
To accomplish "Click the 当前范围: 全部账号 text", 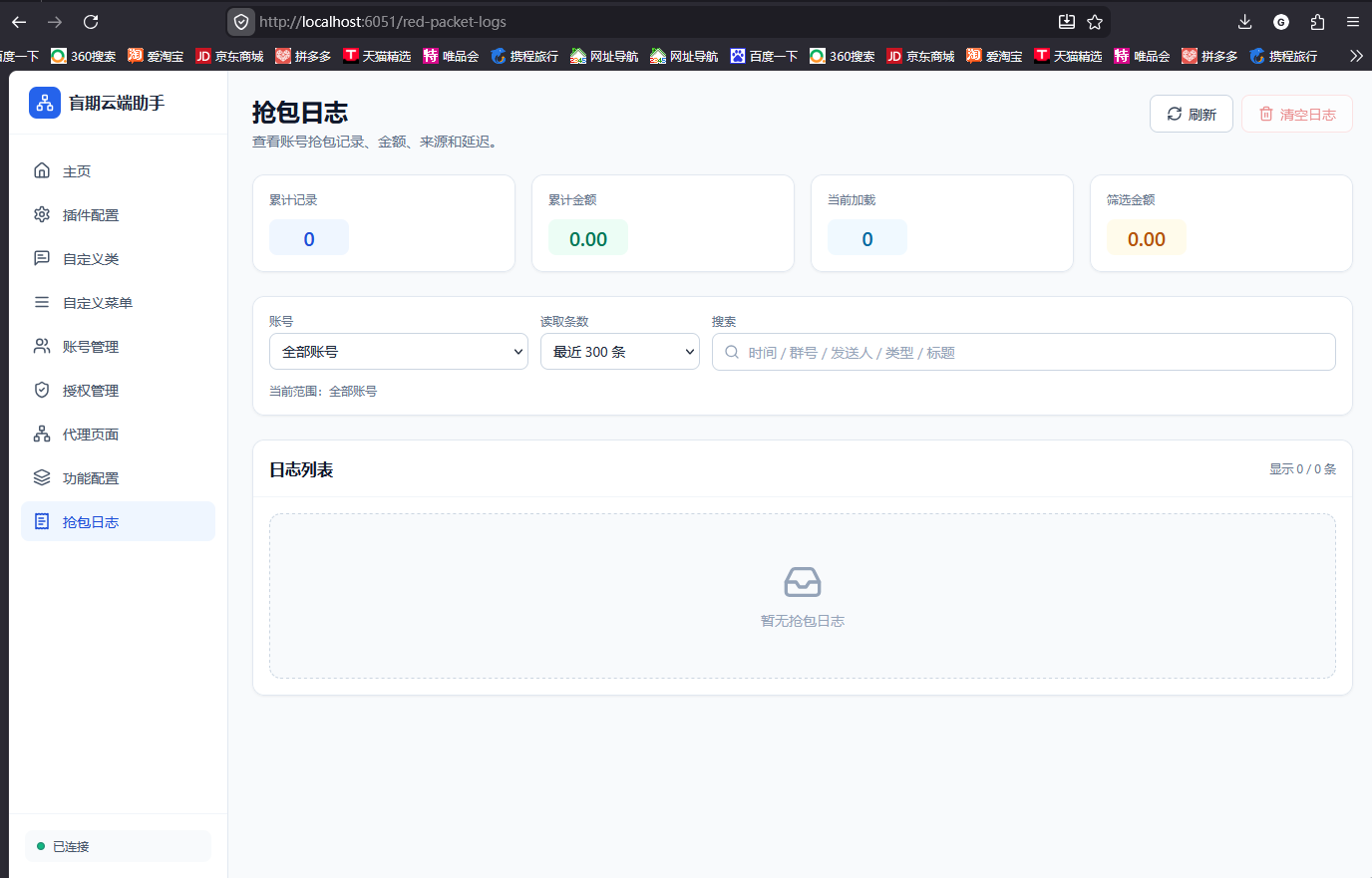I will pos(323,391).
